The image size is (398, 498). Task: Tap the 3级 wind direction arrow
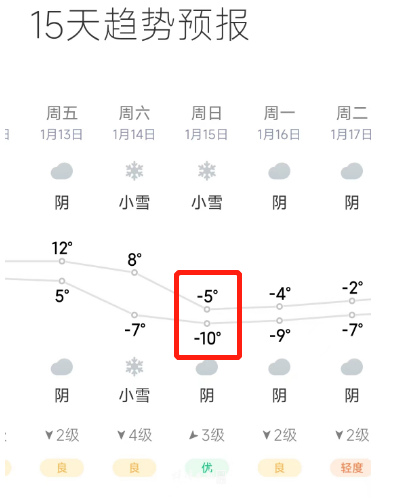[x=193, y=435]
